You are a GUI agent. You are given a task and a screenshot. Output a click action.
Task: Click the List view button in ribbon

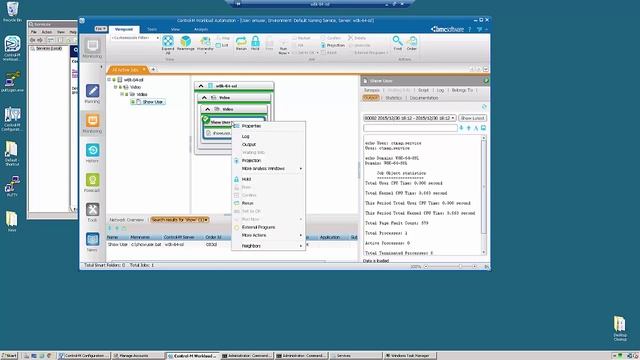coord(222,45)
